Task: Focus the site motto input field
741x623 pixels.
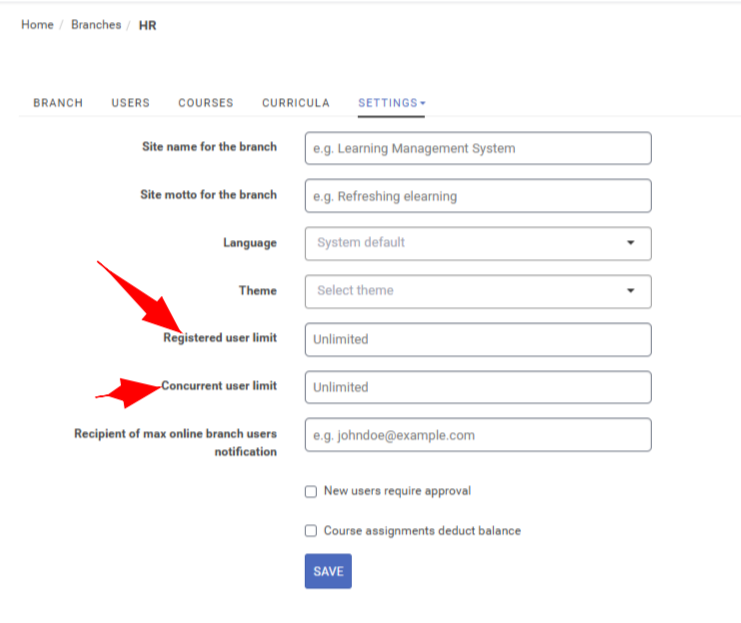Action: (478, 196)
